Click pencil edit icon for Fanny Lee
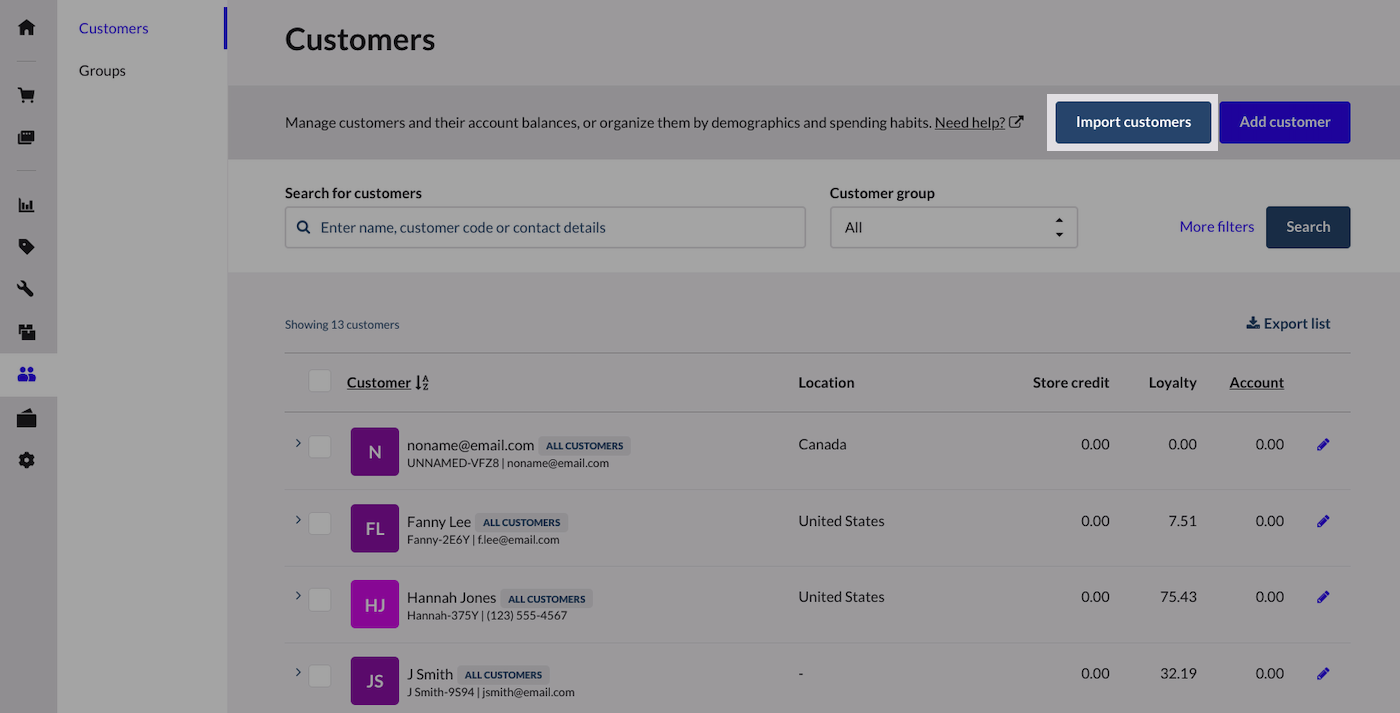The image size is (1400, 713). click(x=1323, y=521)
